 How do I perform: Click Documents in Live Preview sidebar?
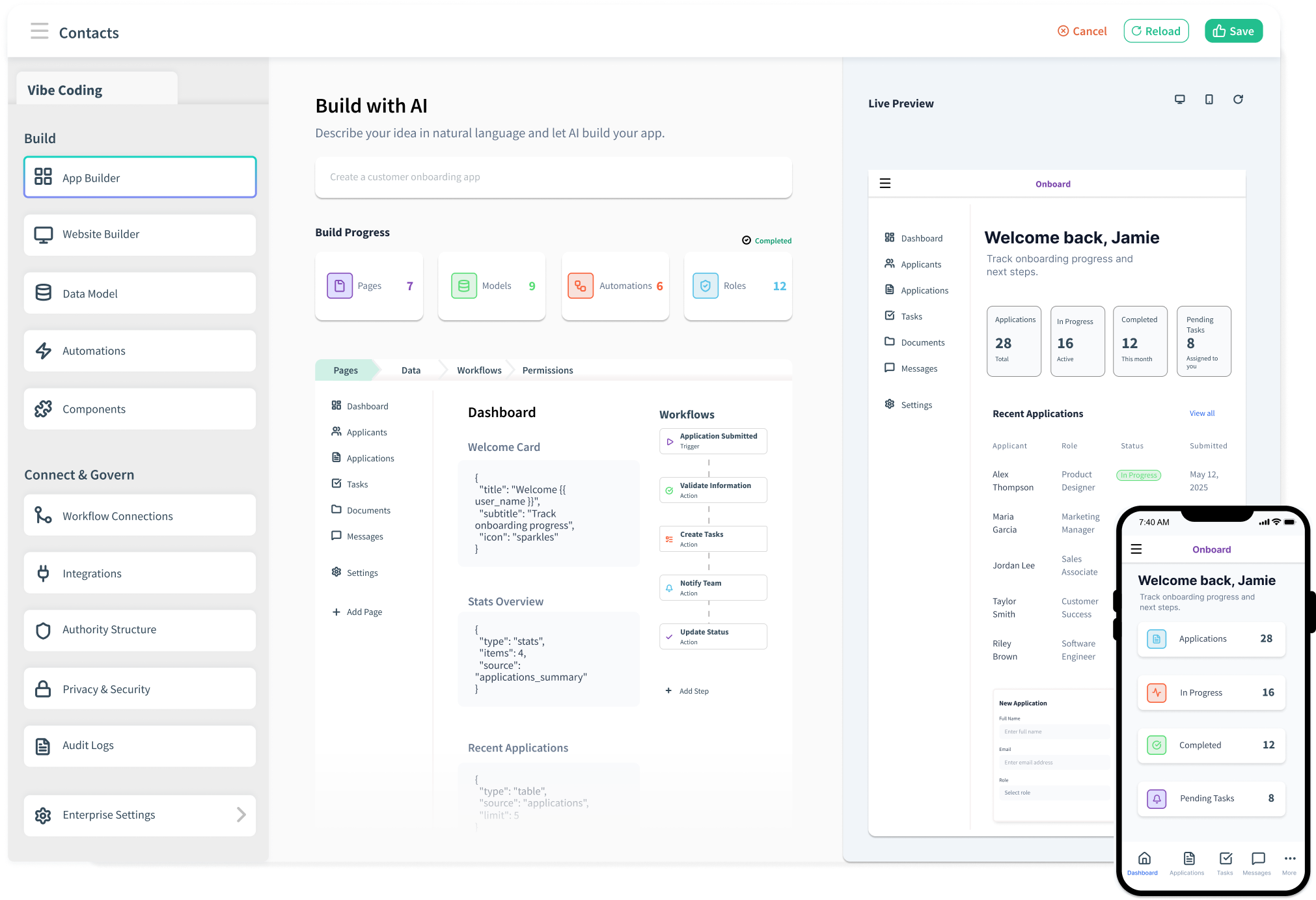coord(914,342)
